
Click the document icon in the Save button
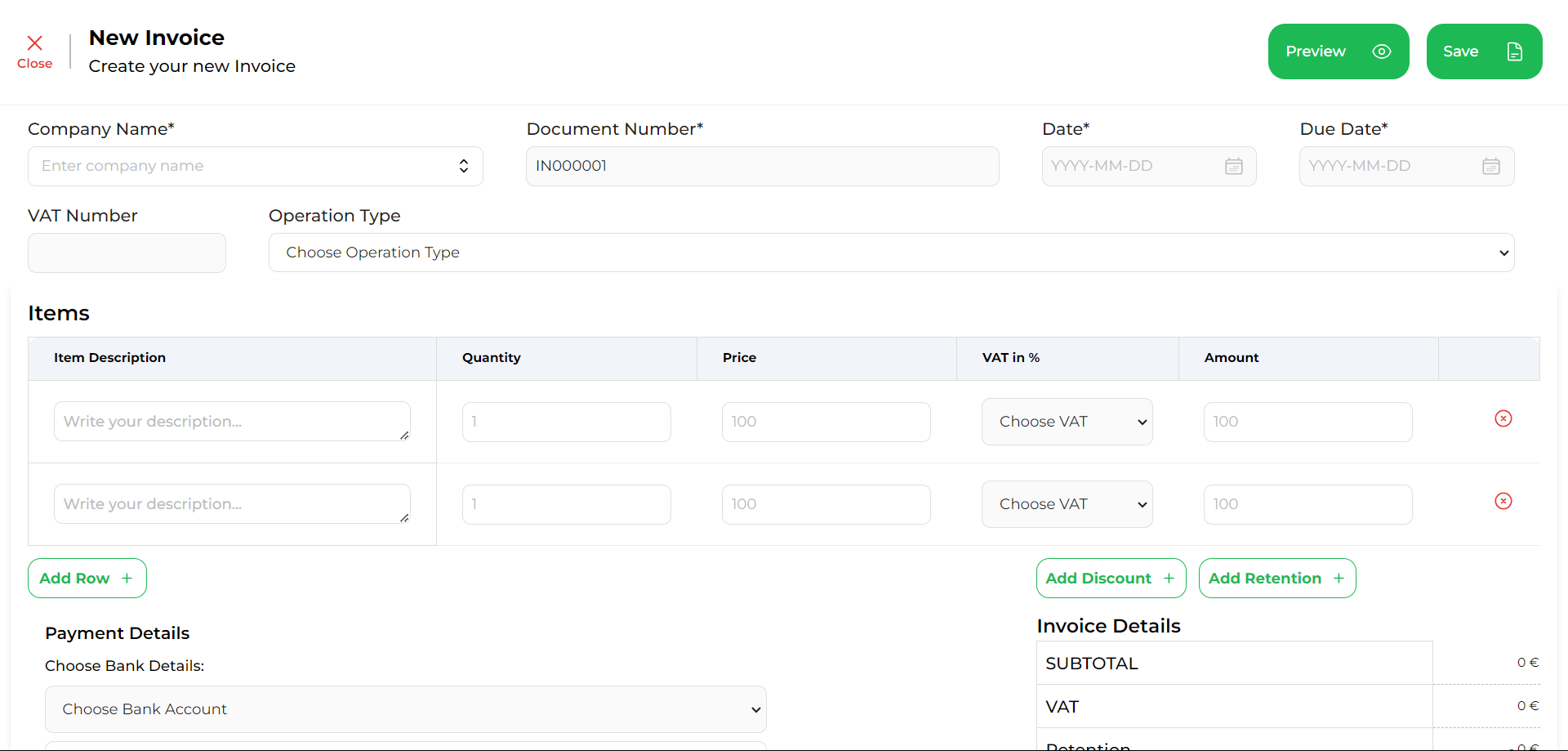pyautogui.click(x=1515, y=51)
